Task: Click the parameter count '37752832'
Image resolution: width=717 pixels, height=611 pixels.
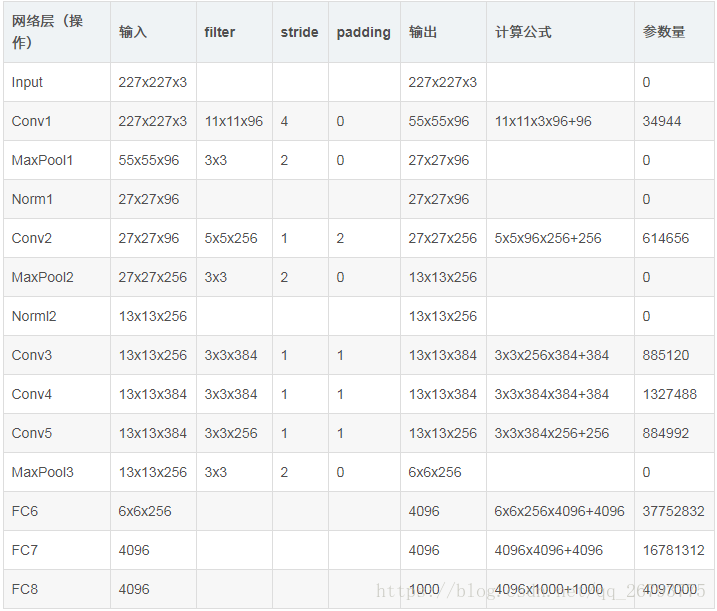Action: coord(673,511)
